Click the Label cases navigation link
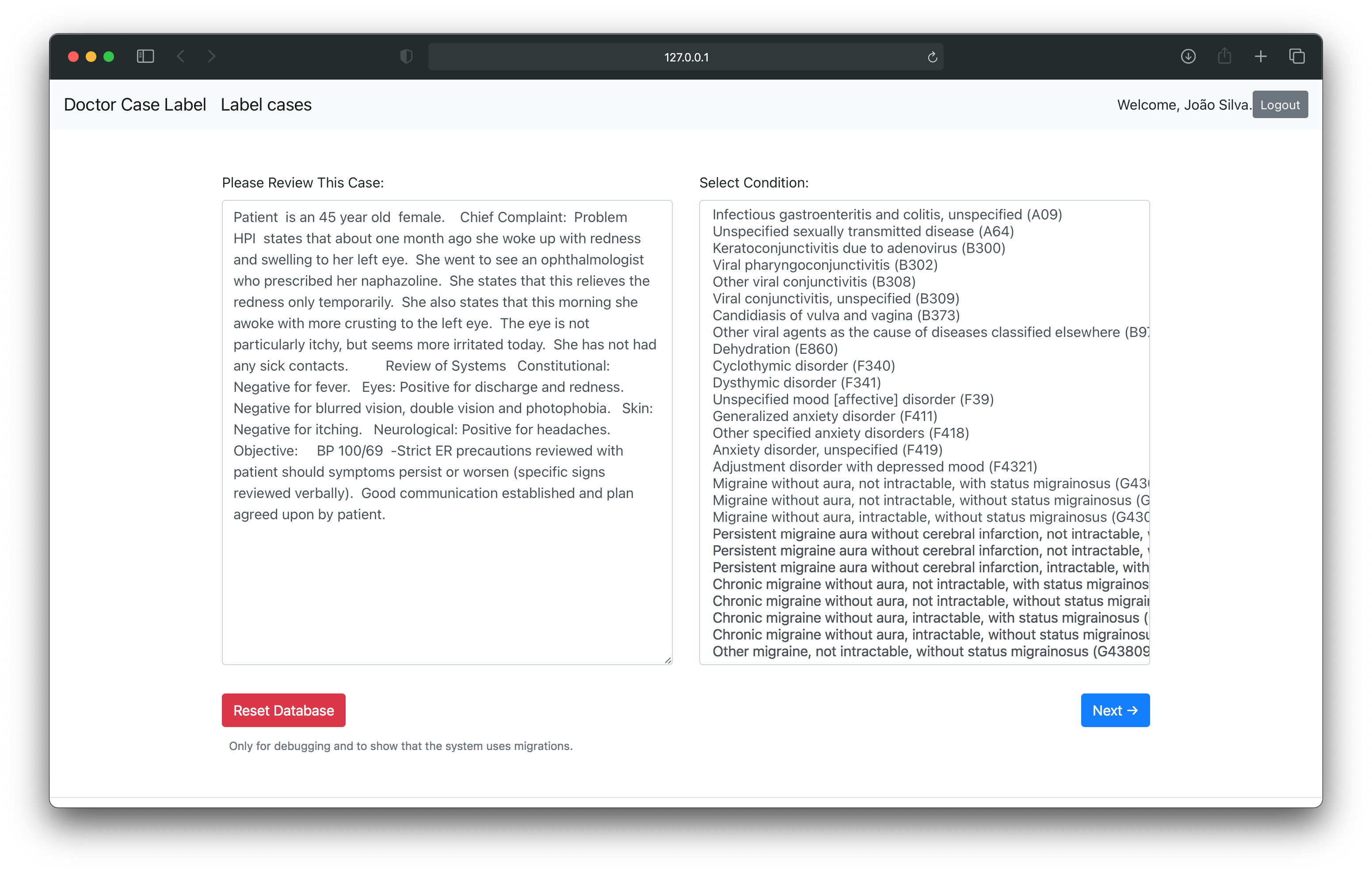Viewport: 1372px width, 873px height. [265, 105]
